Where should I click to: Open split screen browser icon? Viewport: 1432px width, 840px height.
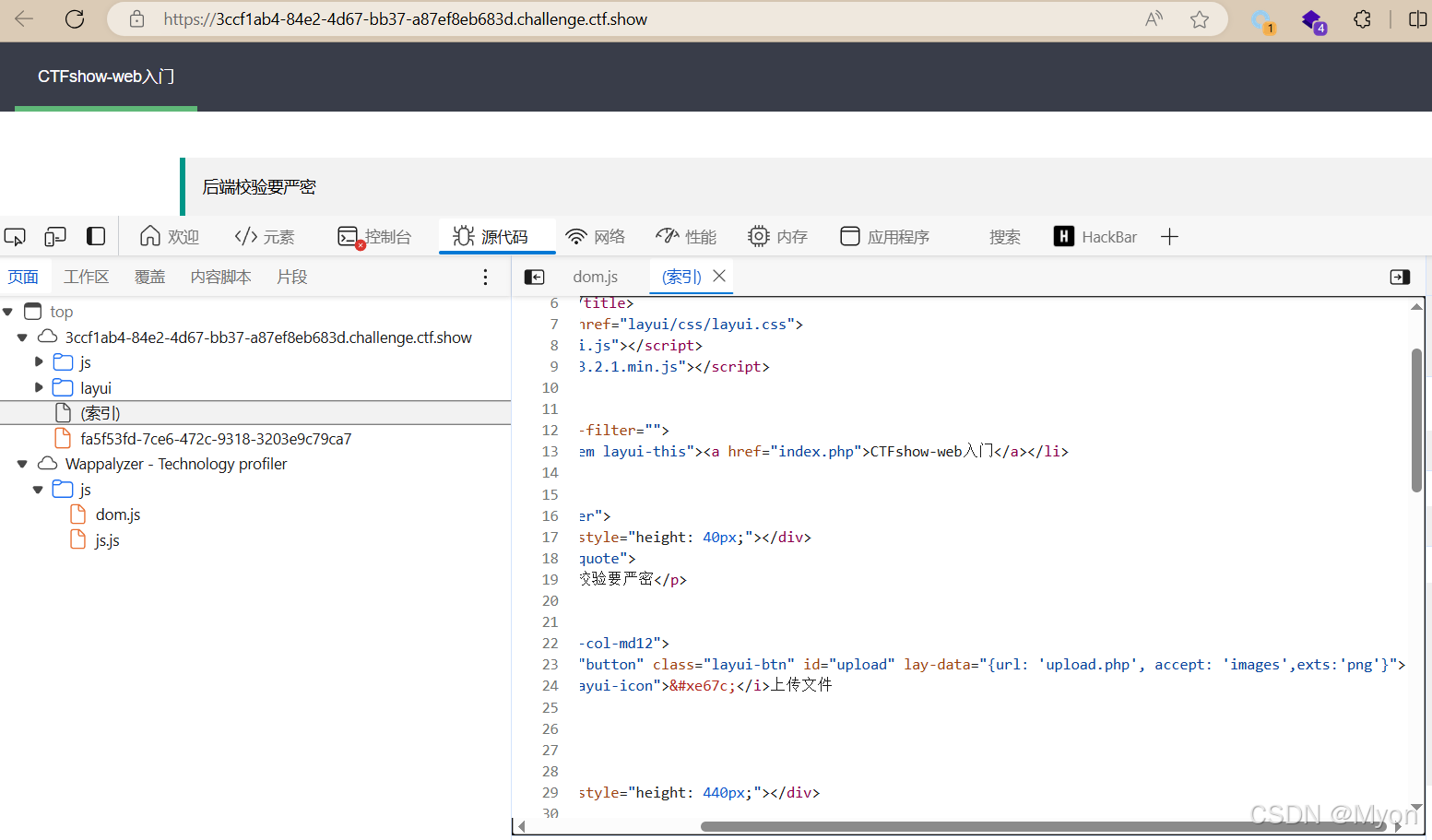click(x=1417, y=19)
